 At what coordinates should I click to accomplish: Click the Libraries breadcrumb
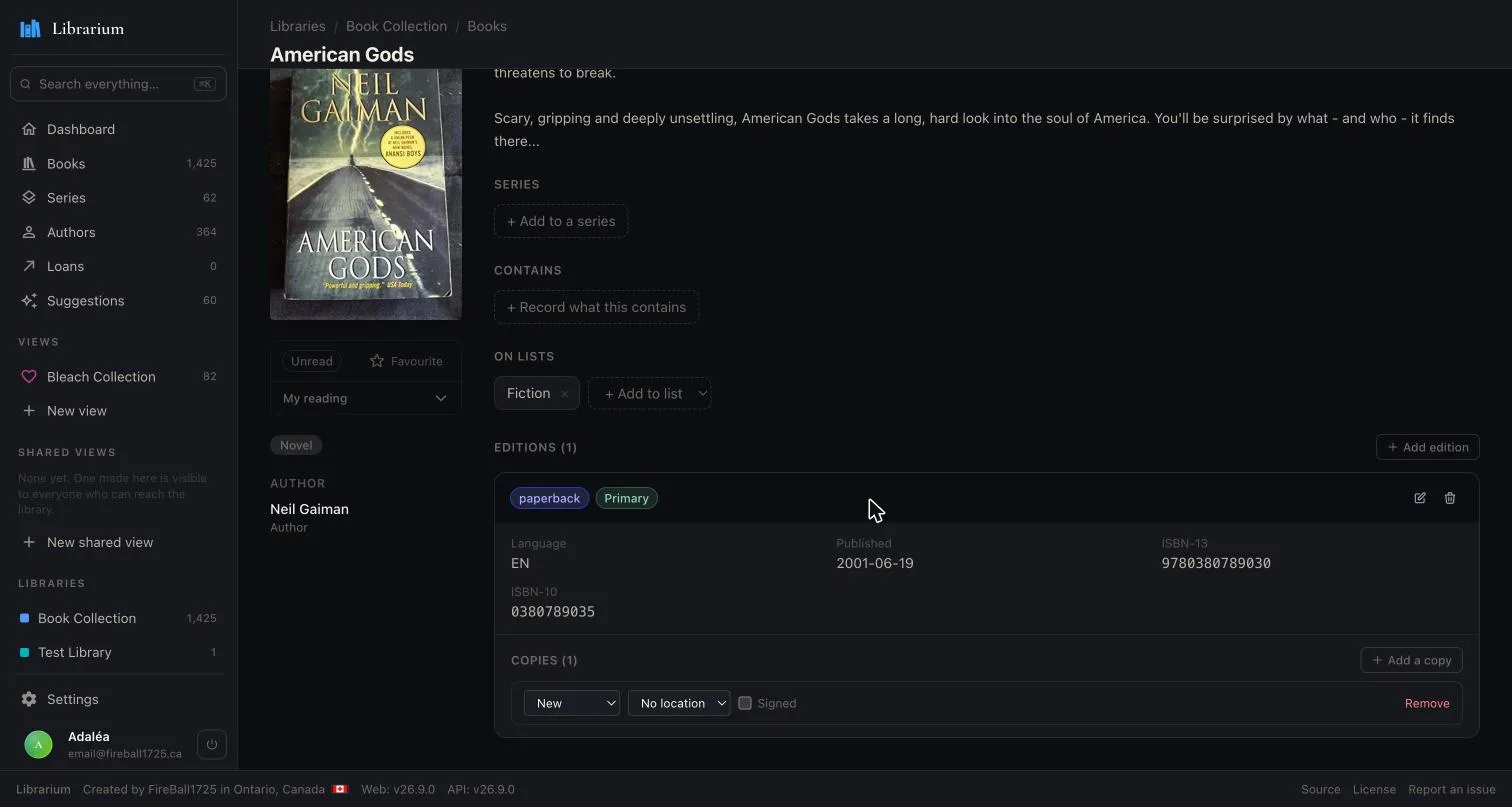(297, 26)
